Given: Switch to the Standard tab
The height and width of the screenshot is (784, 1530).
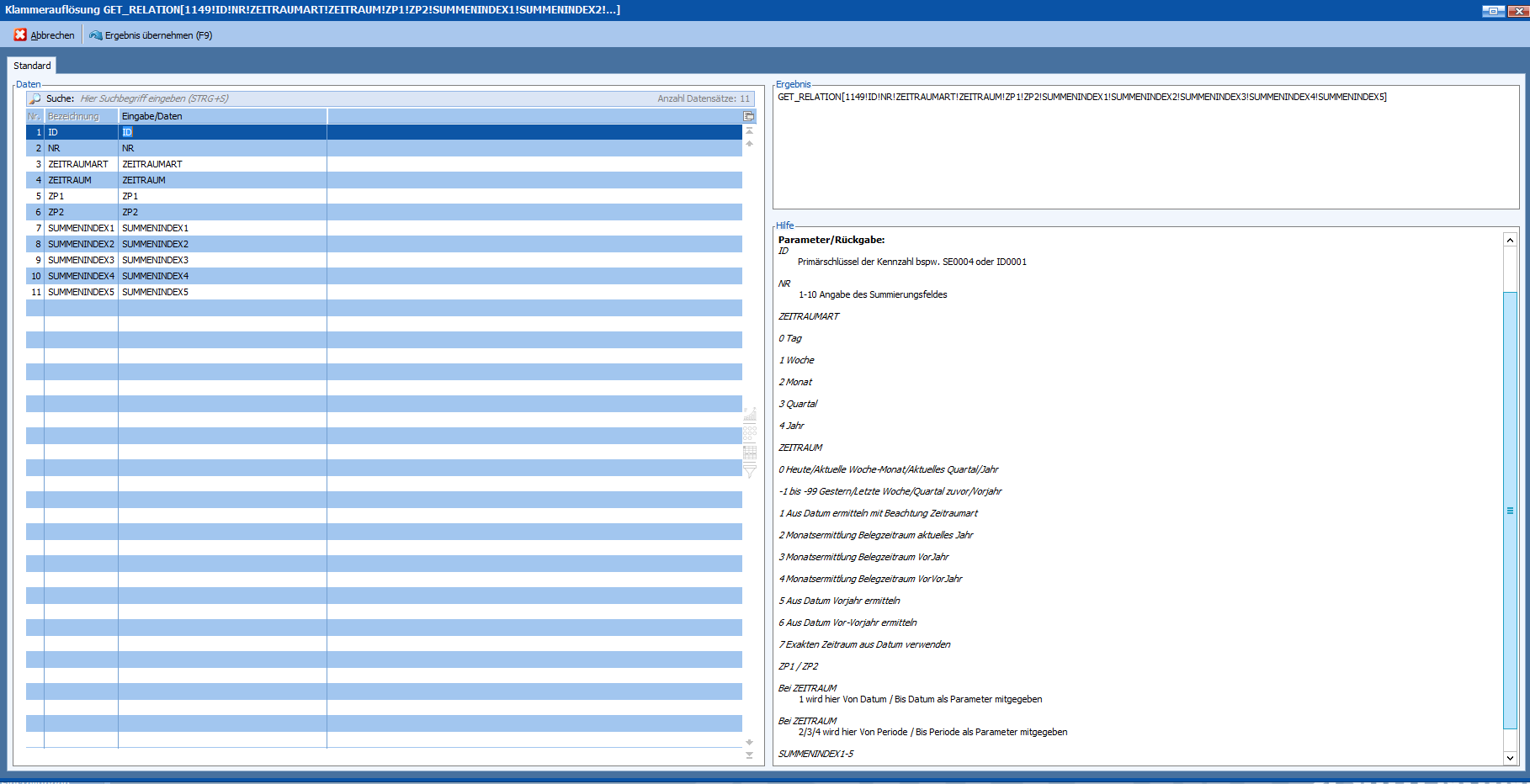Looking at the screenshot, I should (x=32, y=66).
